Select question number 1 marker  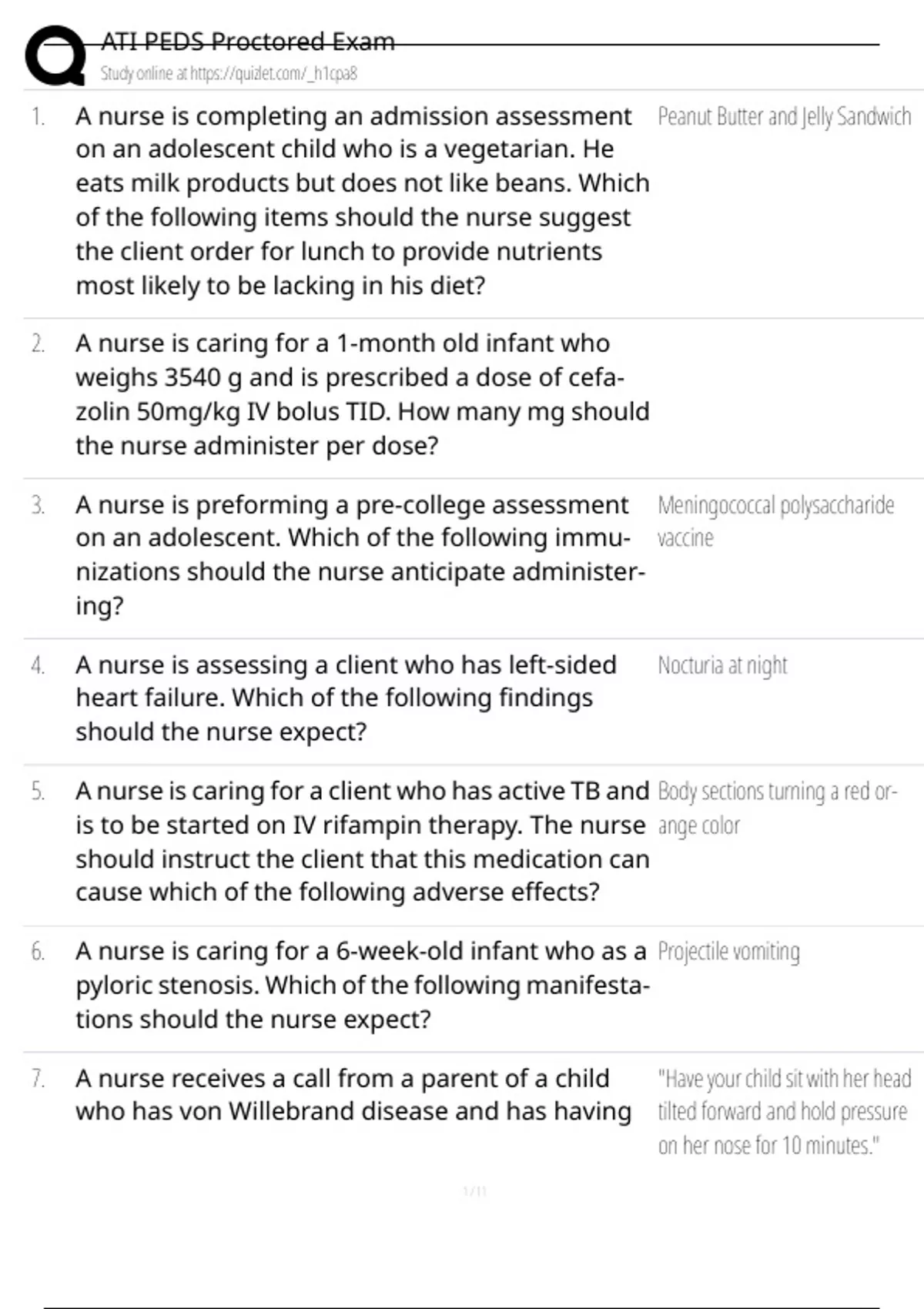tap(38, 117)
